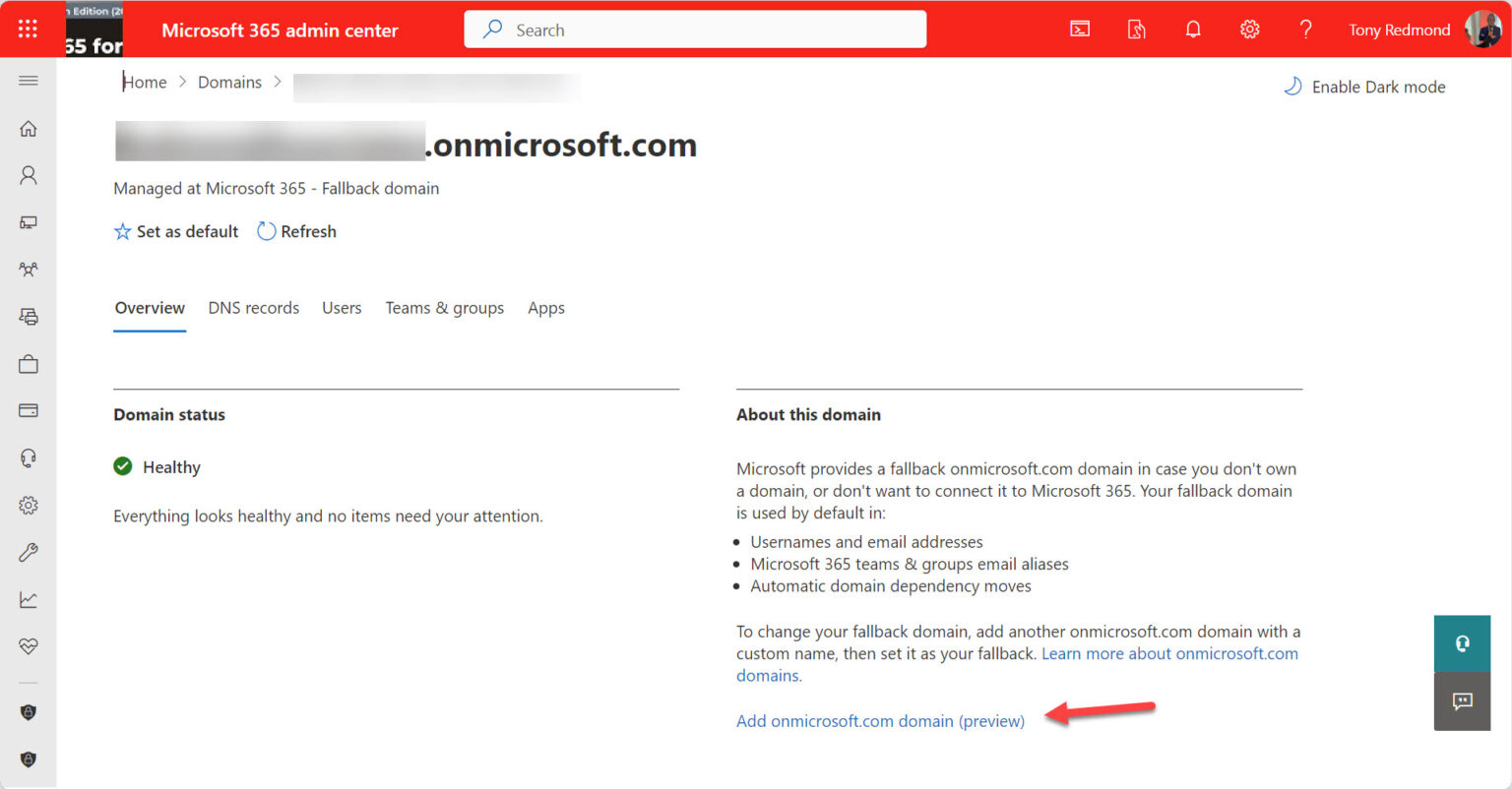Open the Help question mark icon

[x=1305, y=29]
